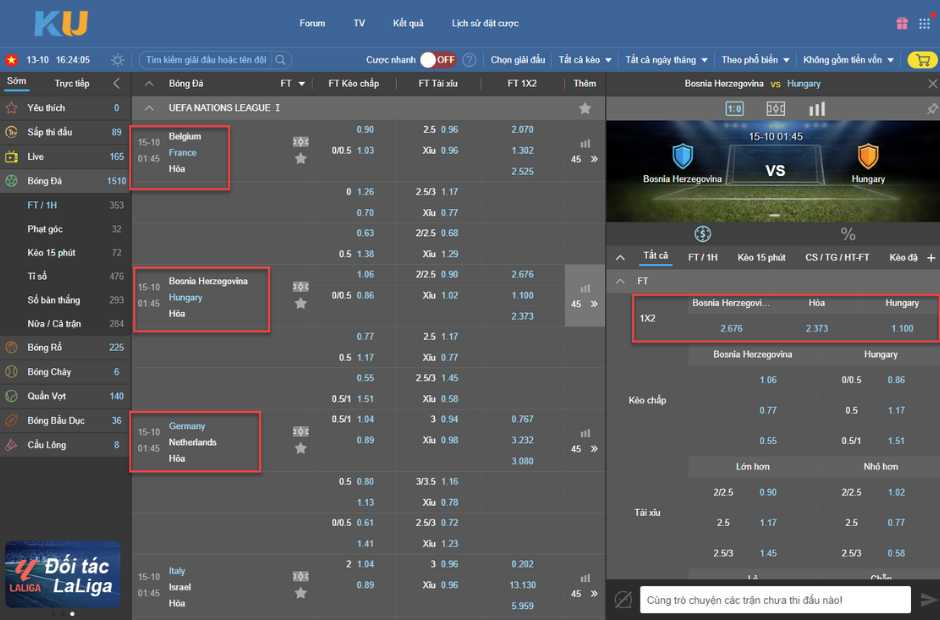Expand more bets for Germany vs Netherlands
The height and width of the screenshot is (620, 940).
[x=593, y=449]
